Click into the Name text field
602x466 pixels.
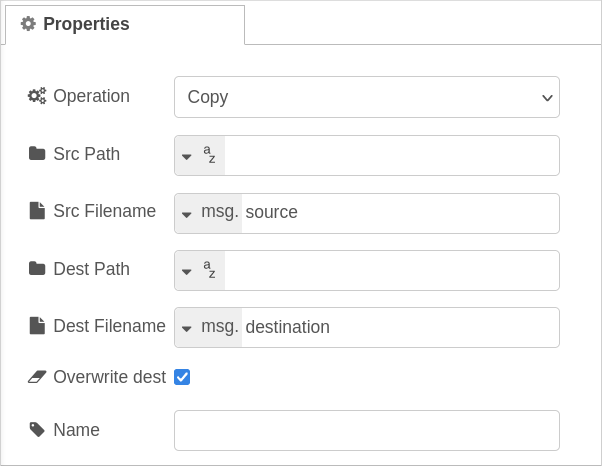click(x=367, y=430)
